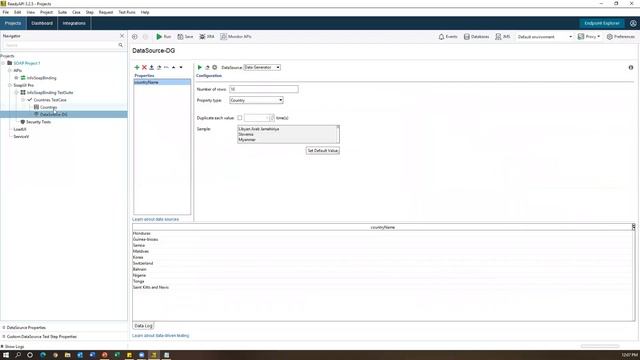Click the column options icon in the countryName header
This screenshot has width=640, height=360.
(x=633, y=227)
